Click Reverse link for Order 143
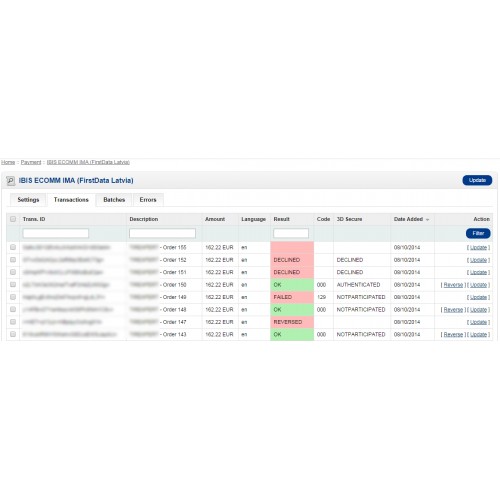500x500 pixels. (x=453, y=334)
